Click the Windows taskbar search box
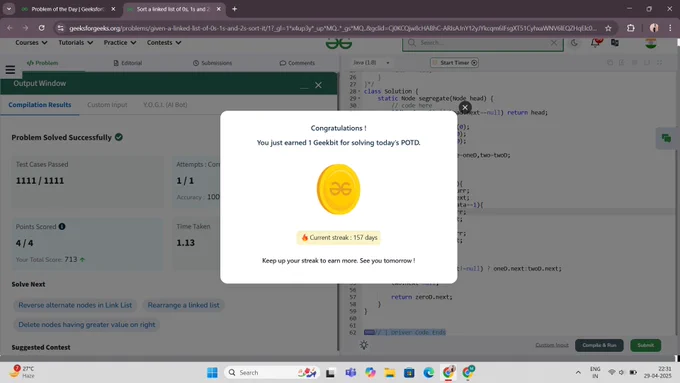Viewport: 680px width, 383px height. pos(272,373)
